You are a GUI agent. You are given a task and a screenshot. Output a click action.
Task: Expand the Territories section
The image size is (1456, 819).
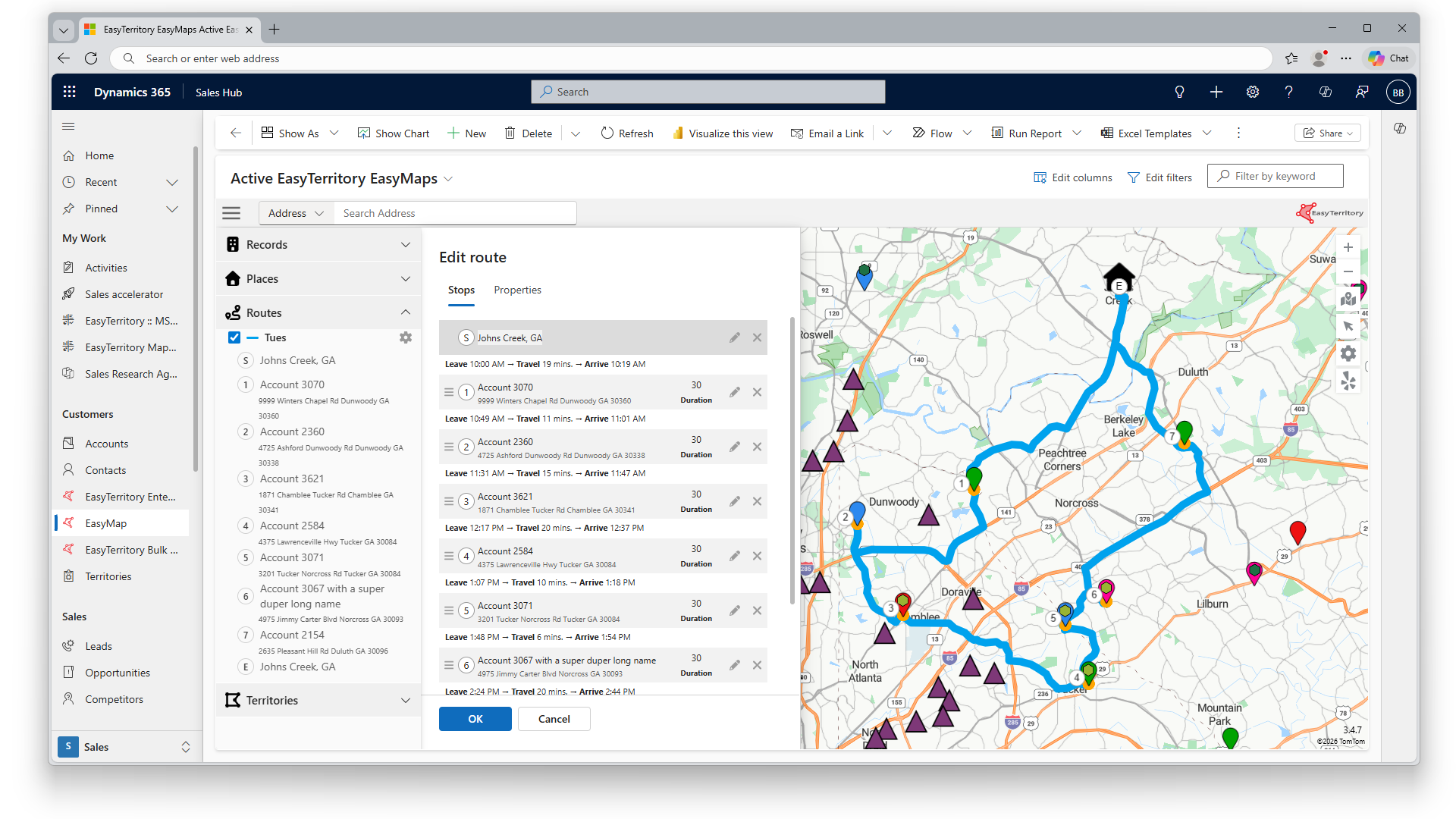point(406,700)
